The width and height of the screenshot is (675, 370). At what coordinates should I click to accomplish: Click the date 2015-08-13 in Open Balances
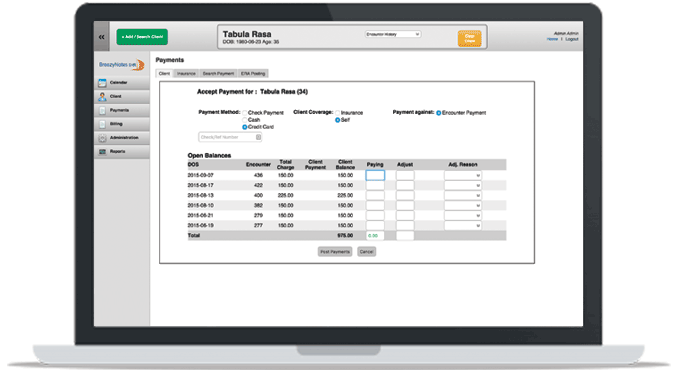coord(201,196)
